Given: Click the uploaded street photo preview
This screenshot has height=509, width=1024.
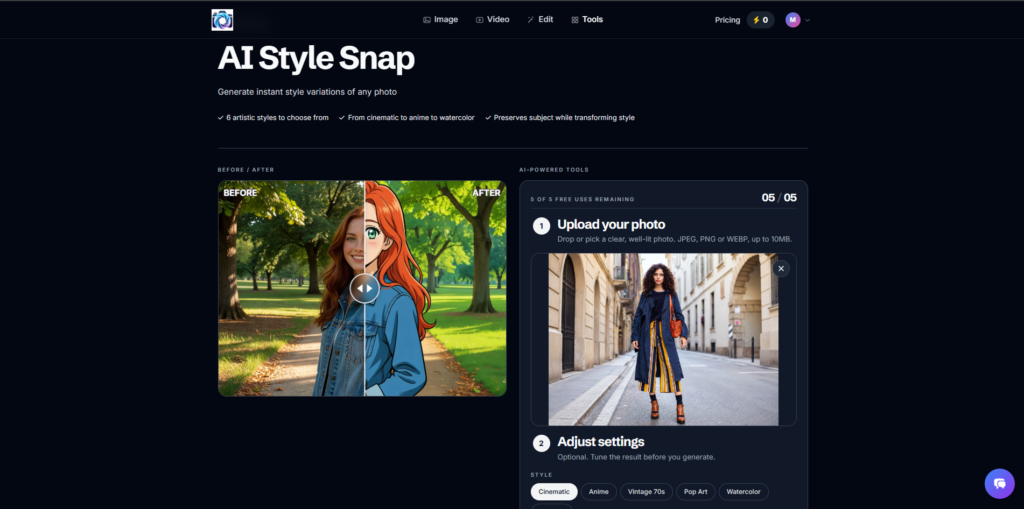Looking at the screenshot, I should (x=663, y=339).
